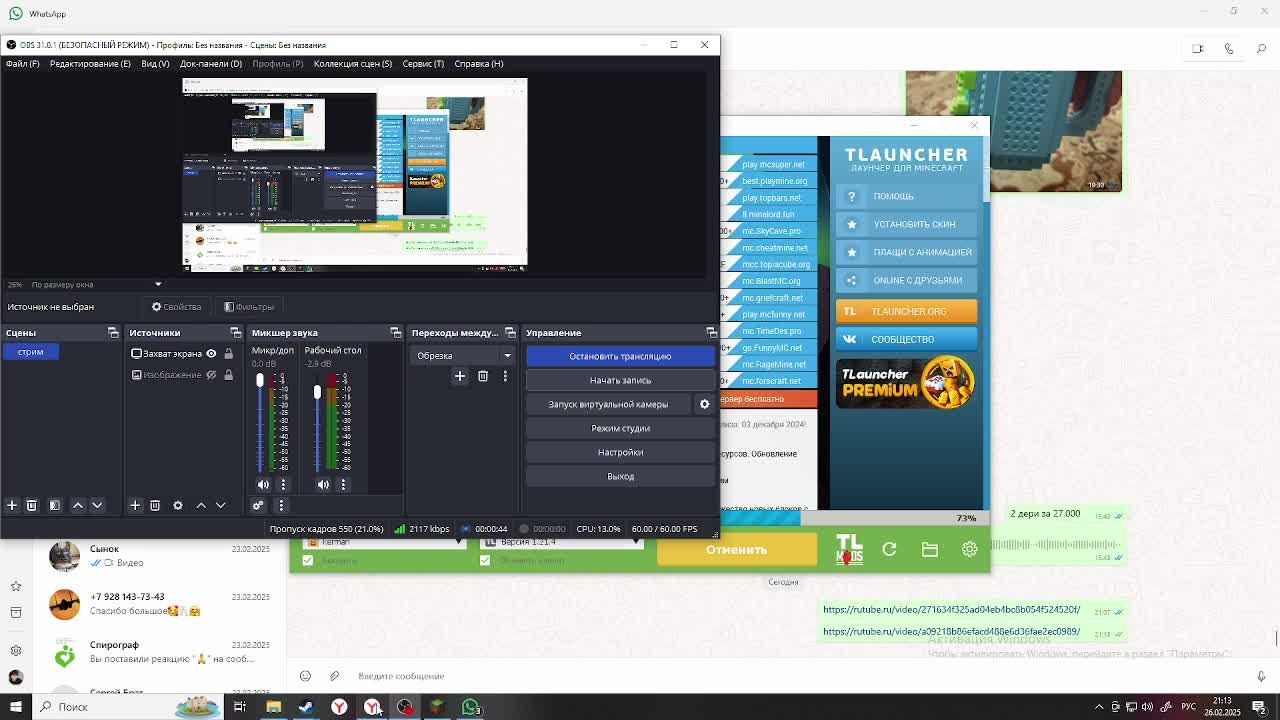The height and width of the screenshot is (720, 1280).
Task: Open Windows Start button on taskbar
Action: [x=15, y=707]
